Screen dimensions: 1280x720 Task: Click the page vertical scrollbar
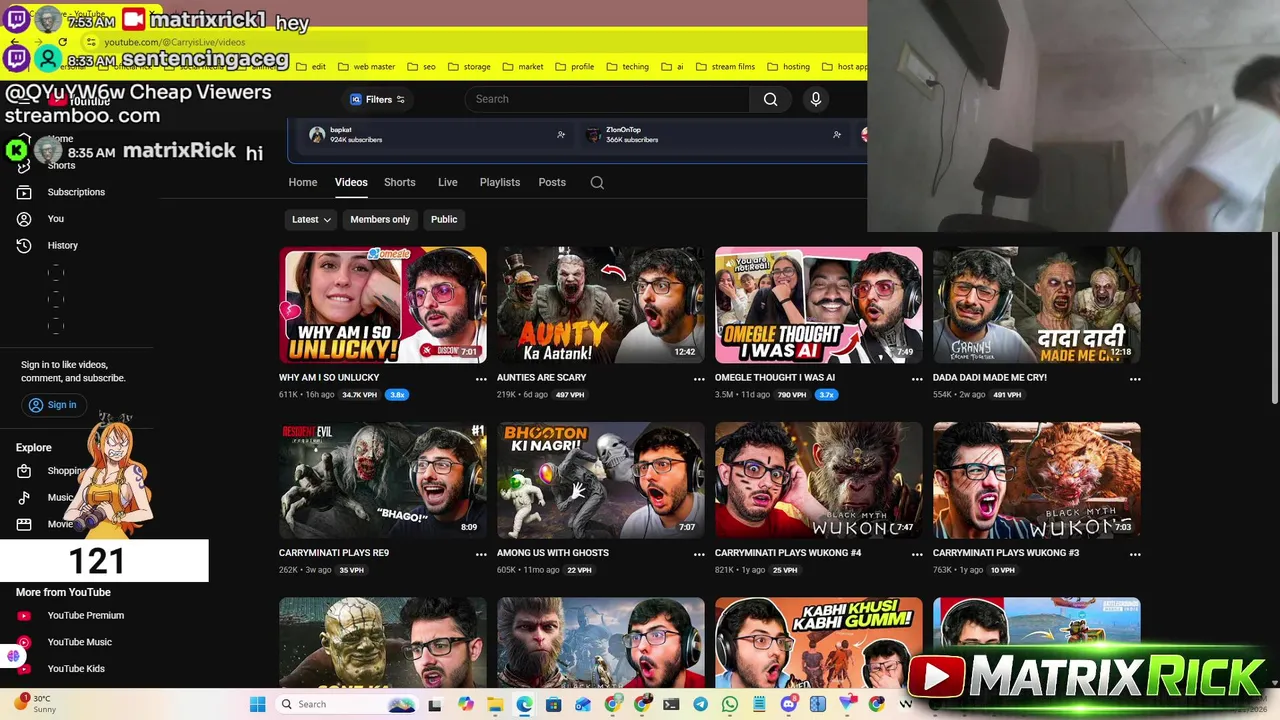coord(1274,318)
